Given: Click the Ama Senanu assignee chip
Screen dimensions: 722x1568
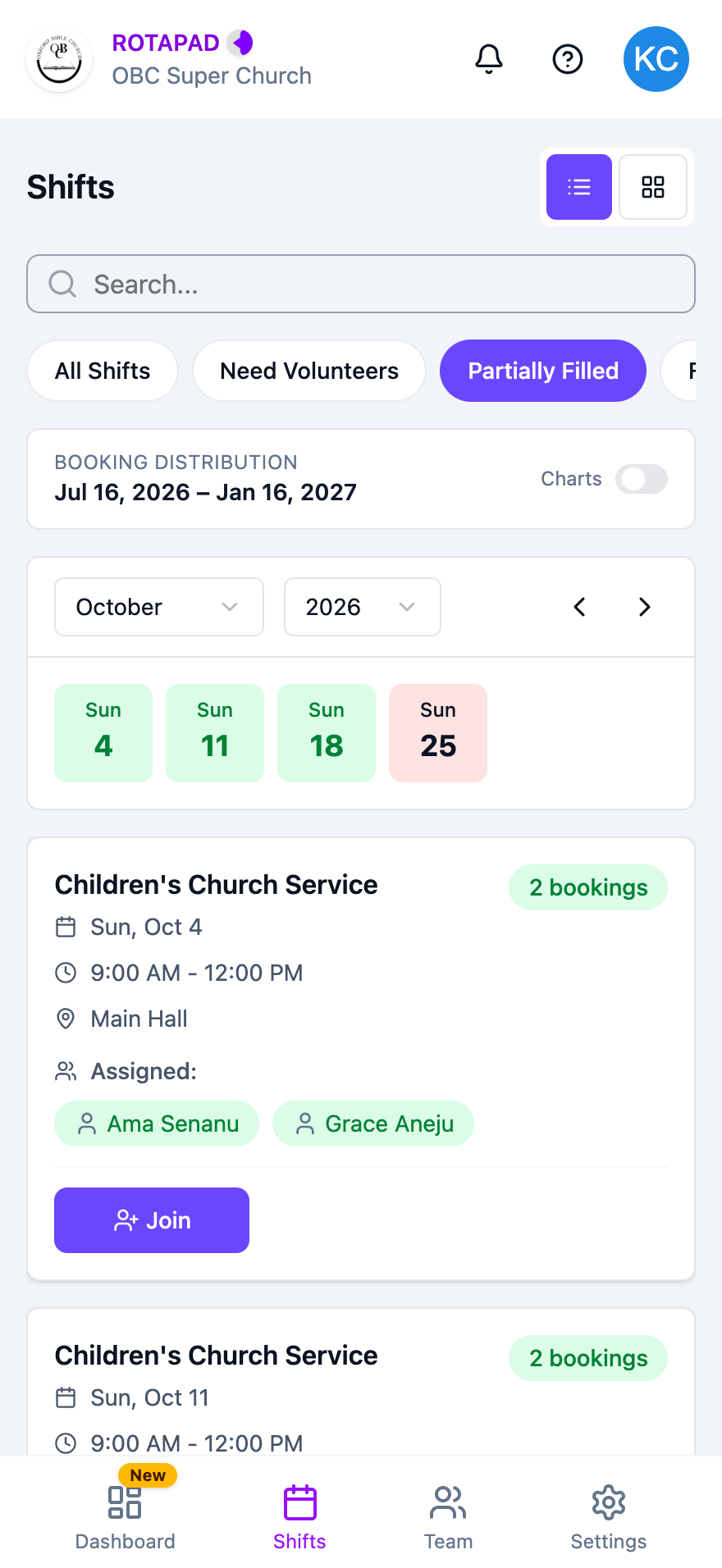Looking at the screenshot, I should point(157,1124).
